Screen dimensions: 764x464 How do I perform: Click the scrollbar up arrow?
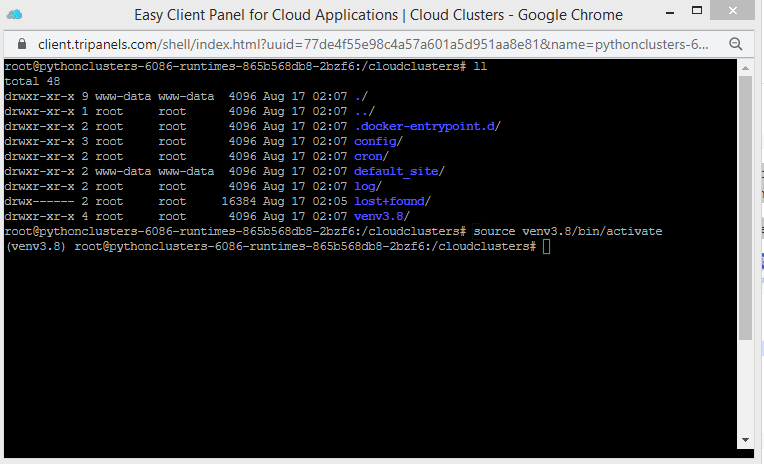click(x=745, y=67)
